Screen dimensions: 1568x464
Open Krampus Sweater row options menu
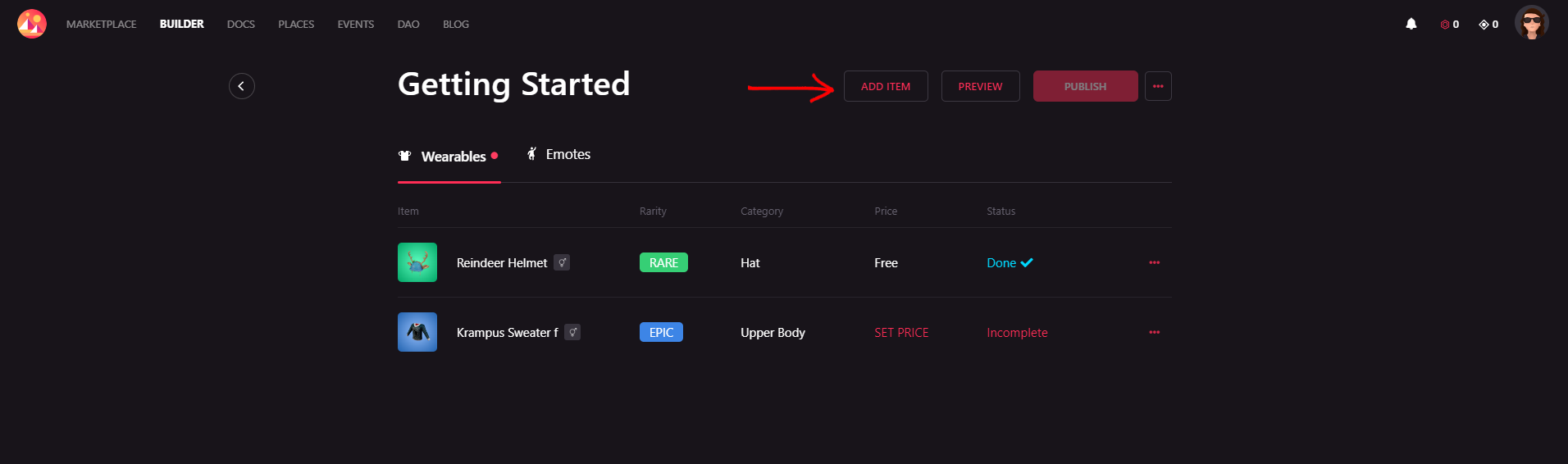click(x=1154, y=332)
